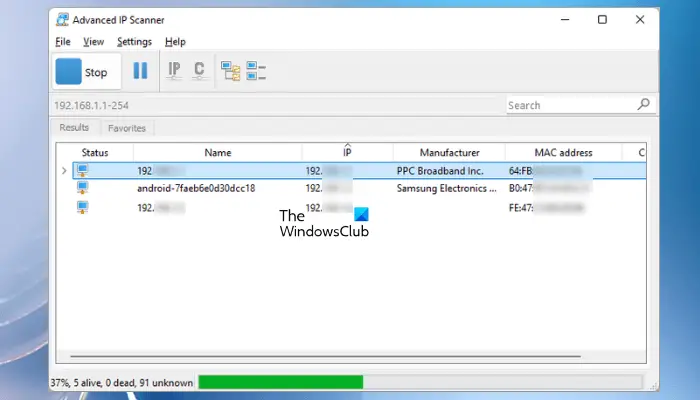Sort by the Manufacturer column header

point(450,153)
